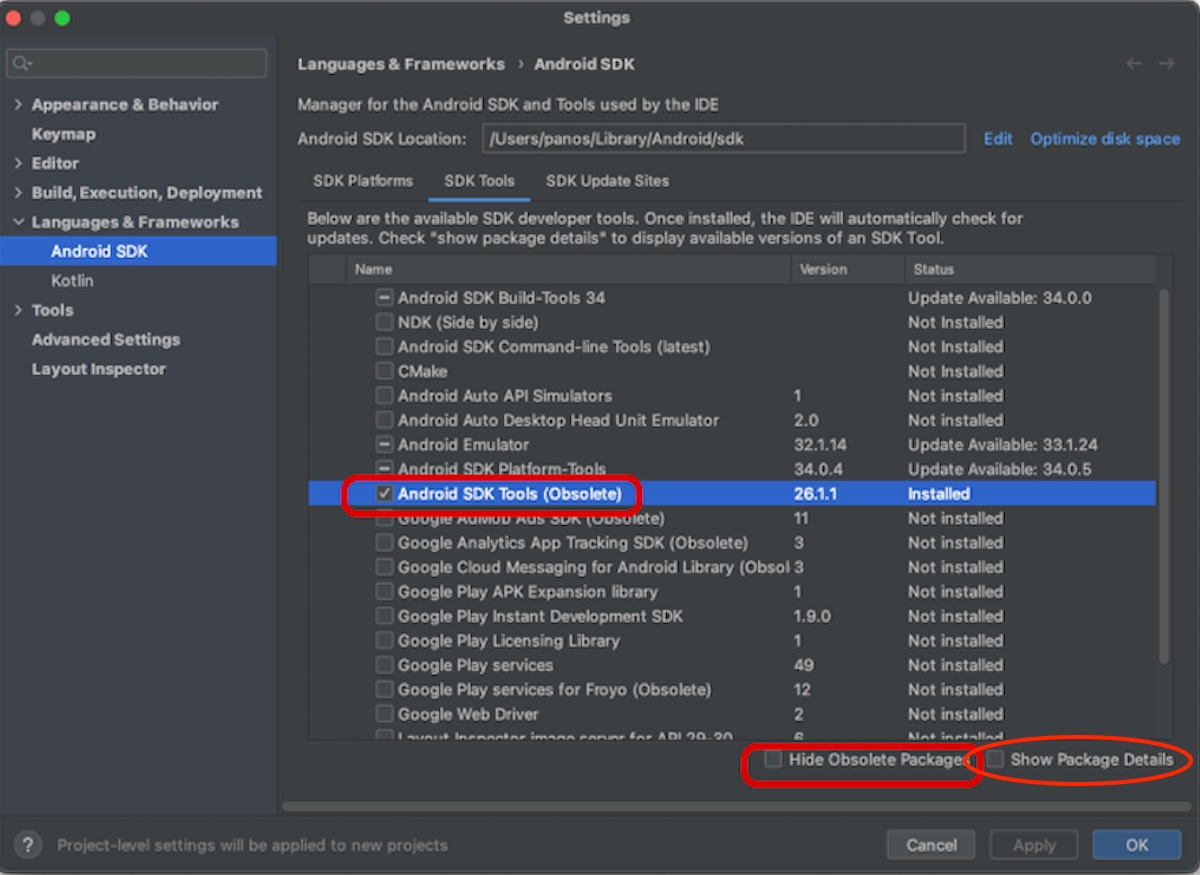Navigate back with the left arrow icon

tap(1134, 64)
